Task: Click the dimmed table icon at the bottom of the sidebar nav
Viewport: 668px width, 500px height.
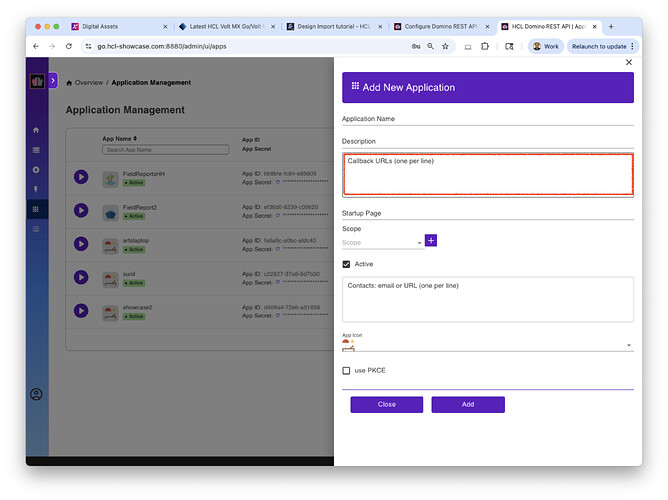Action: 36,229
